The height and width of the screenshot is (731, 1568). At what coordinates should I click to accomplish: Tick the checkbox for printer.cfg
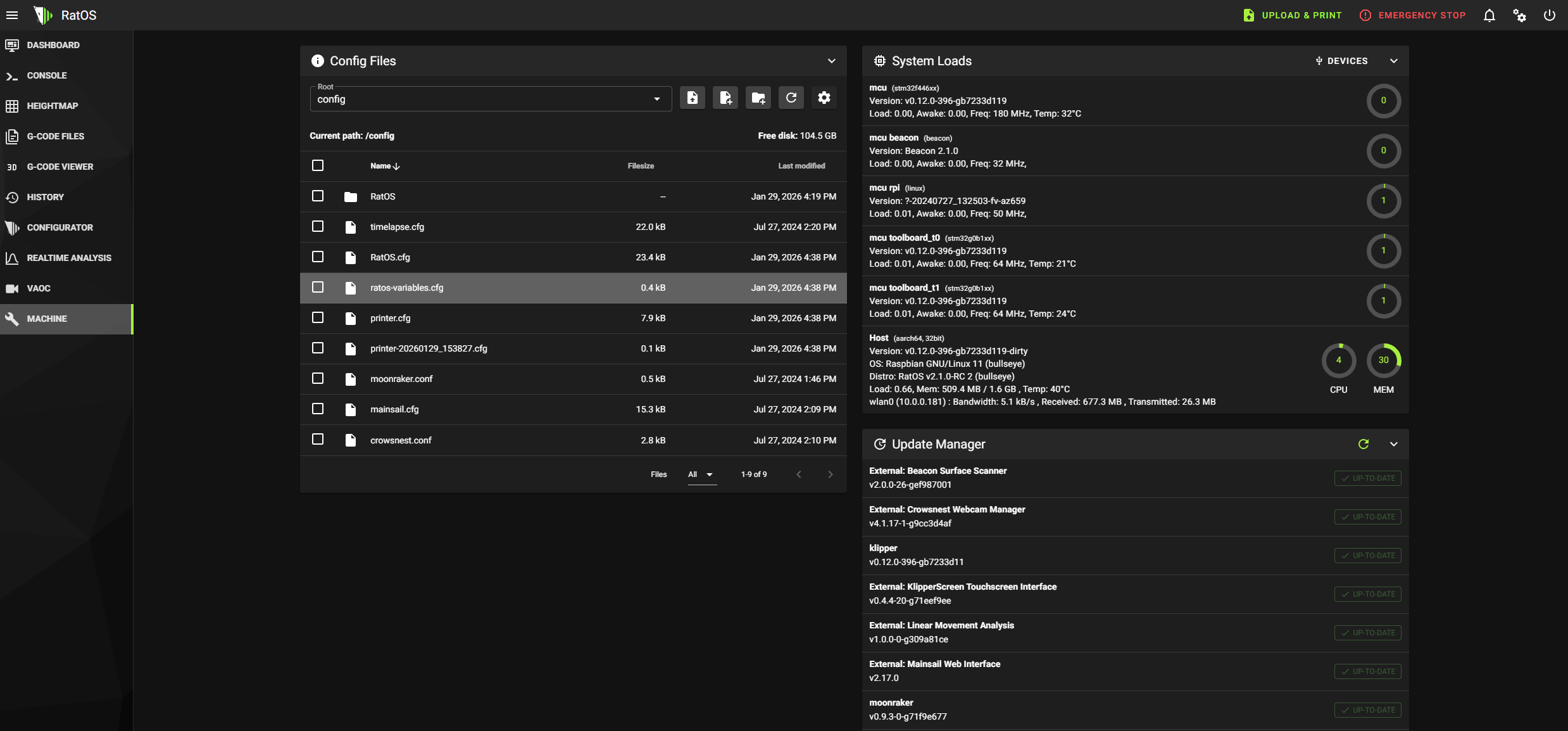pyautogui.click(x=318, y=317)
